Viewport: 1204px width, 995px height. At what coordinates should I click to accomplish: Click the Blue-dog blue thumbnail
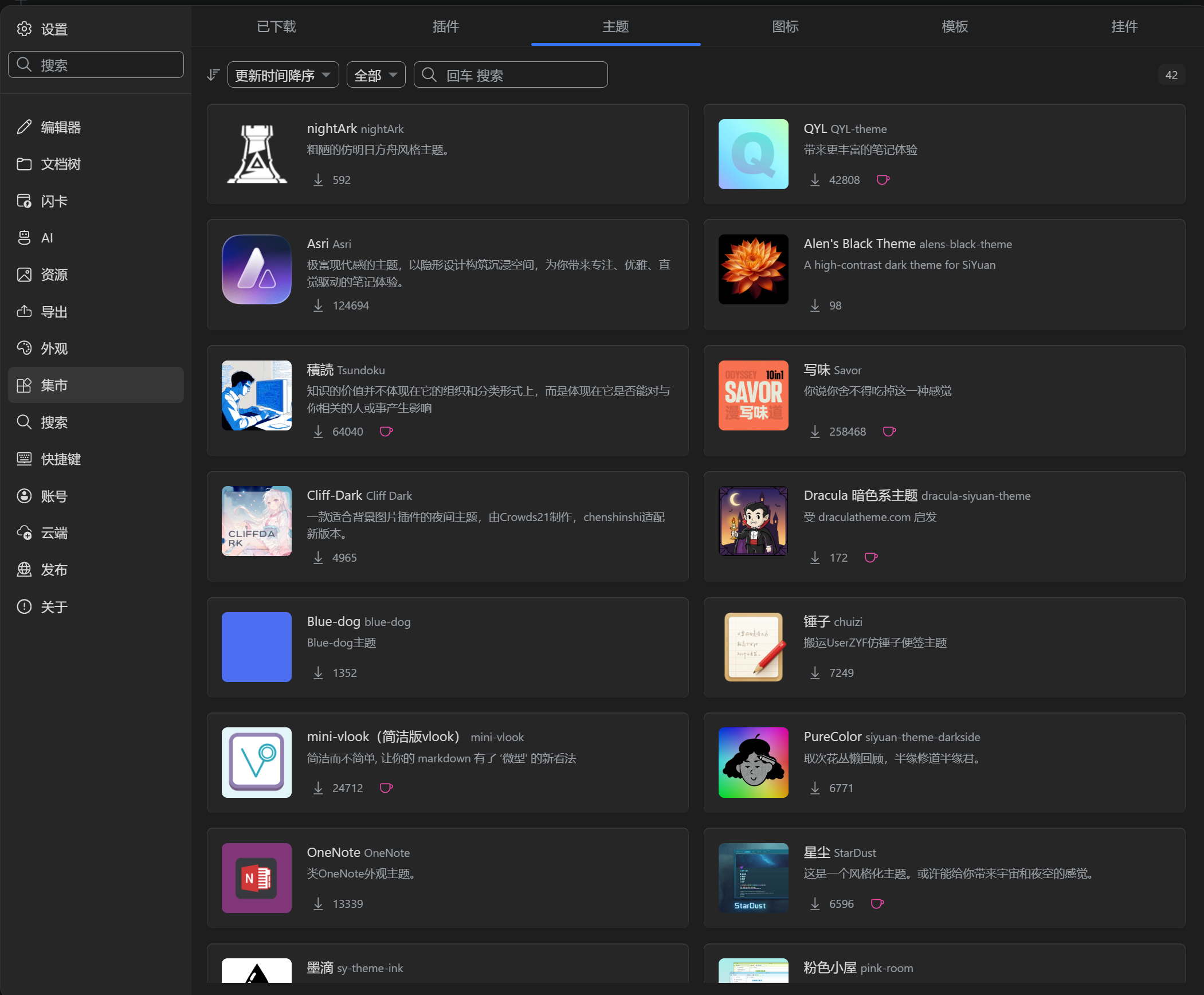(x=256, y=647)
